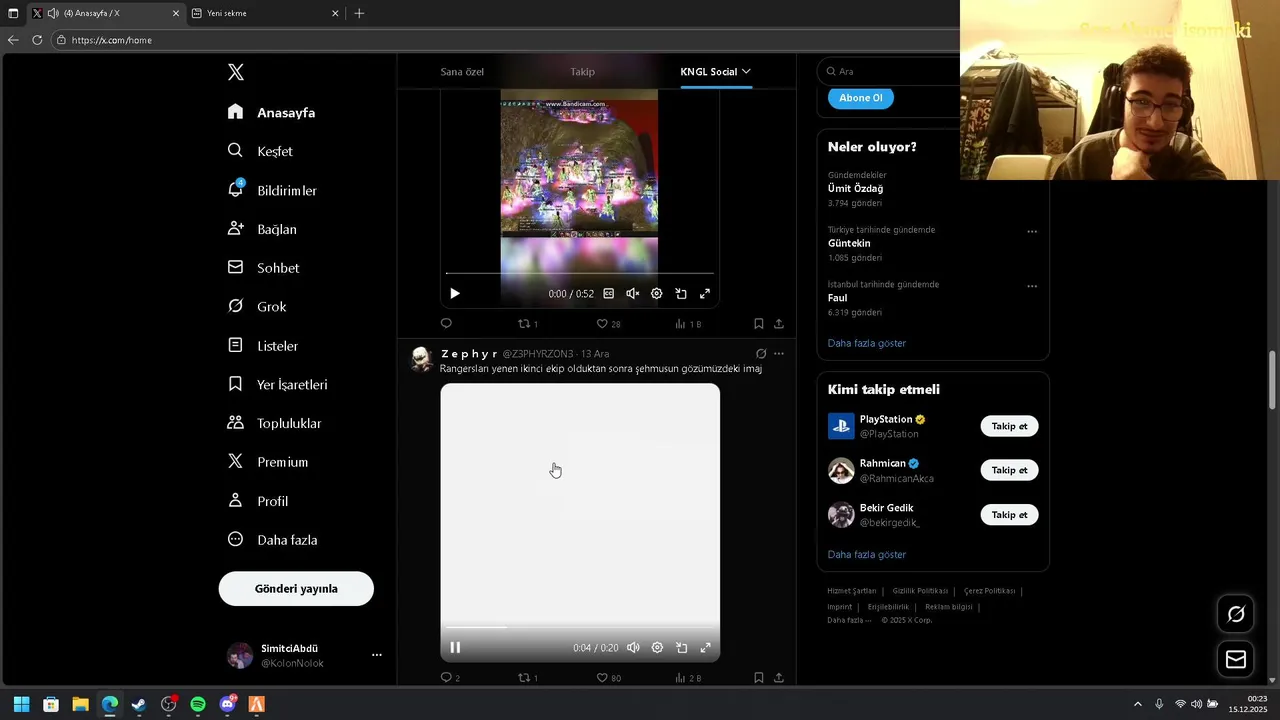Enter fullscreen on Zephyr video

[x=705, y=648]
